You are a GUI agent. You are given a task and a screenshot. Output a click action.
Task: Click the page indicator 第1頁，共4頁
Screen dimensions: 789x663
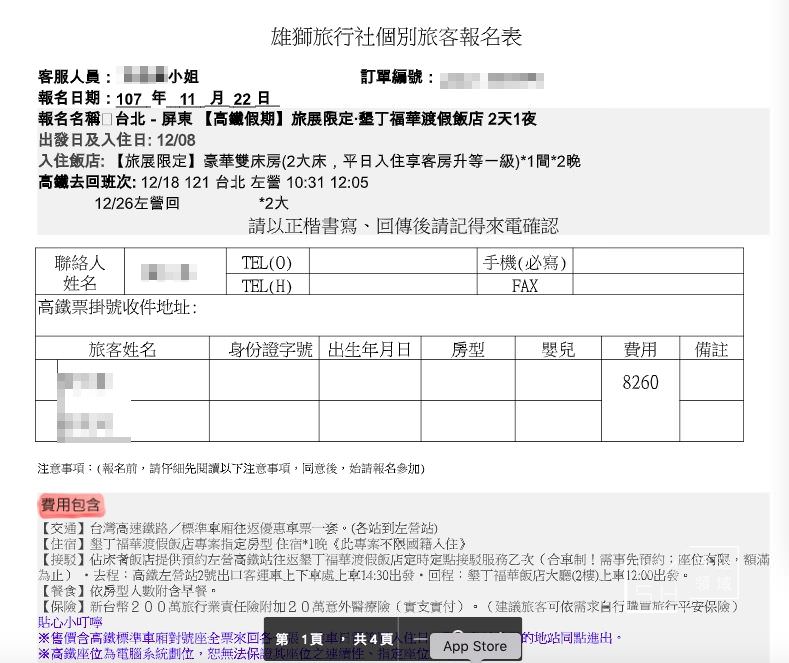[334, 639]
